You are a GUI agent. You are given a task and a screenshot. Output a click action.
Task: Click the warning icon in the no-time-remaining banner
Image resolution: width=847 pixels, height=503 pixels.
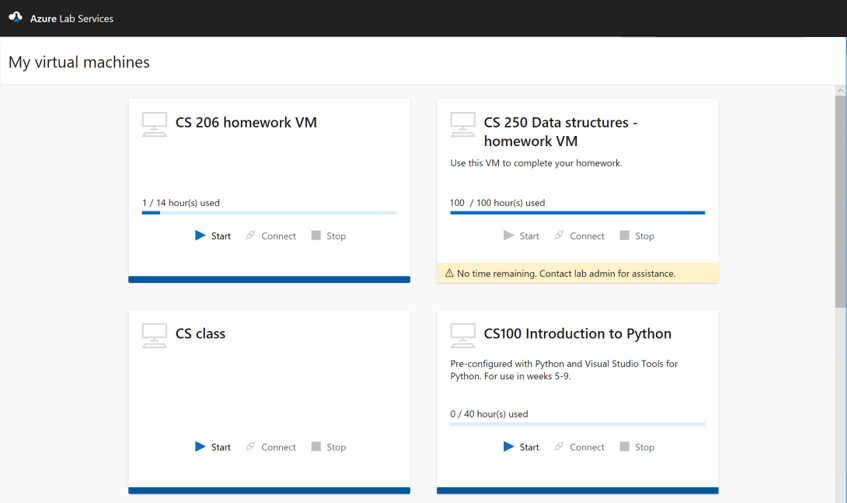pos(449,273)
